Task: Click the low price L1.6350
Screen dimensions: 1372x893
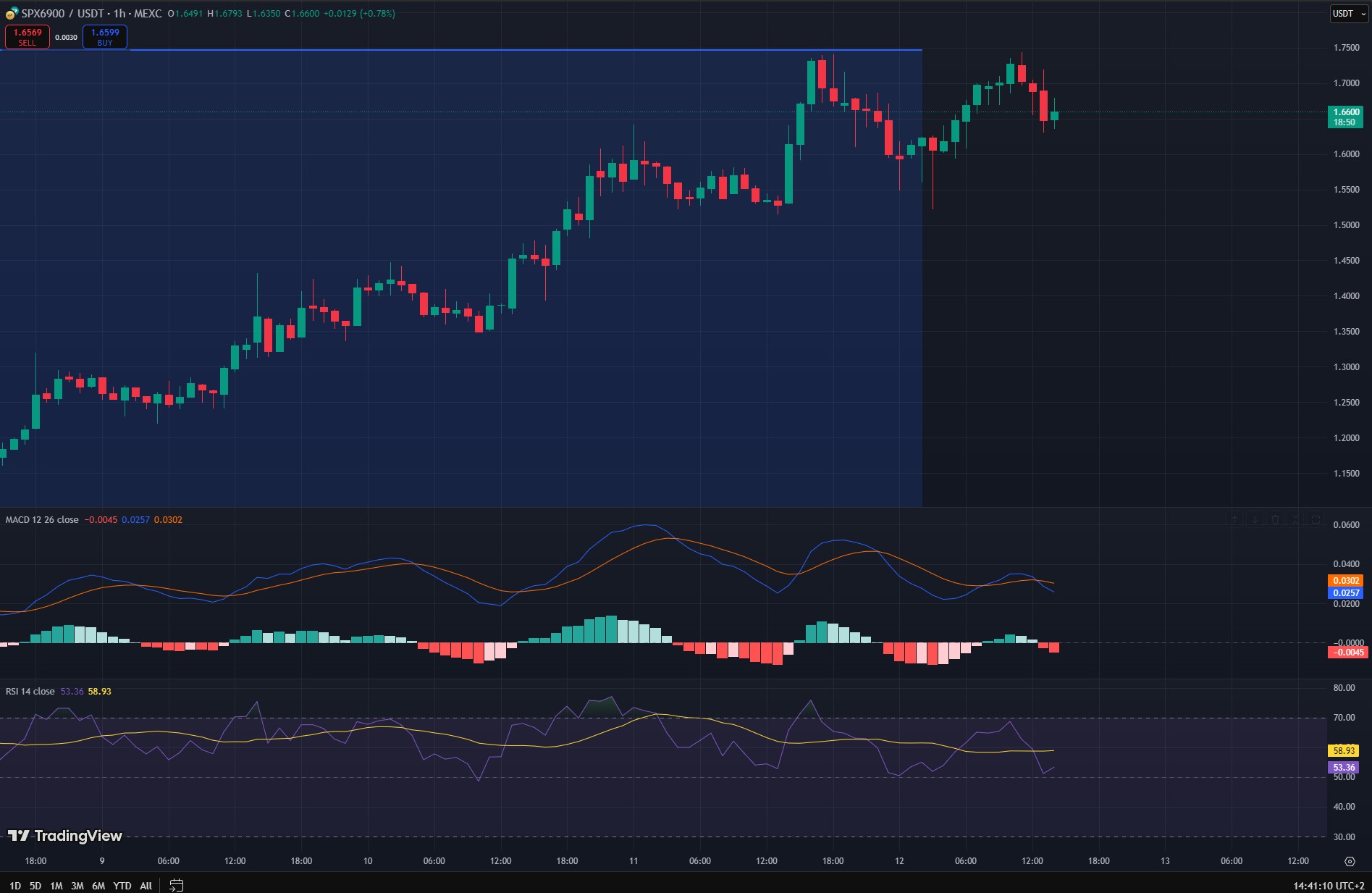Action: click(x=264, y=13)
